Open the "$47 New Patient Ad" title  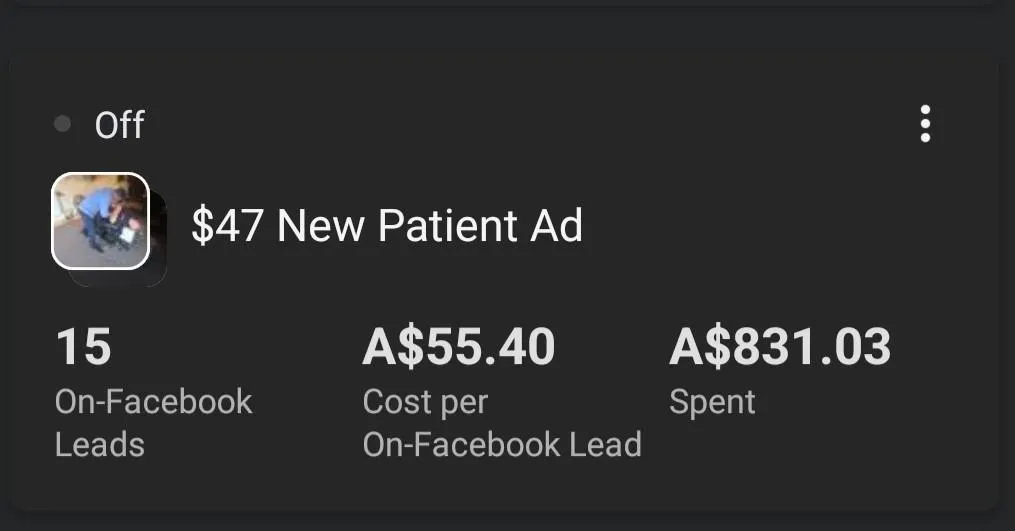point(387,225)
